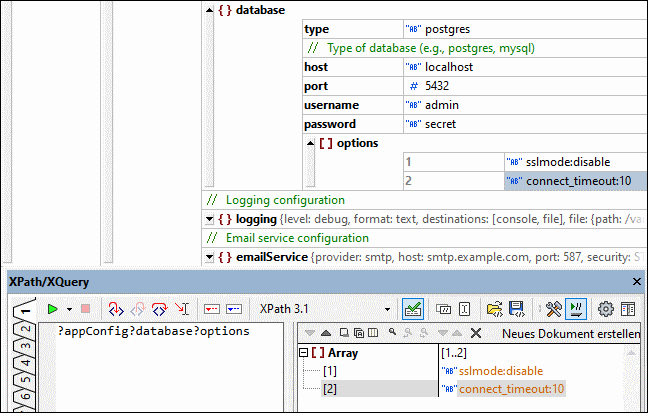Viewport: 648px width, 413px height.
Task: Collapse the Array node in results
Action: coord(305,353)
